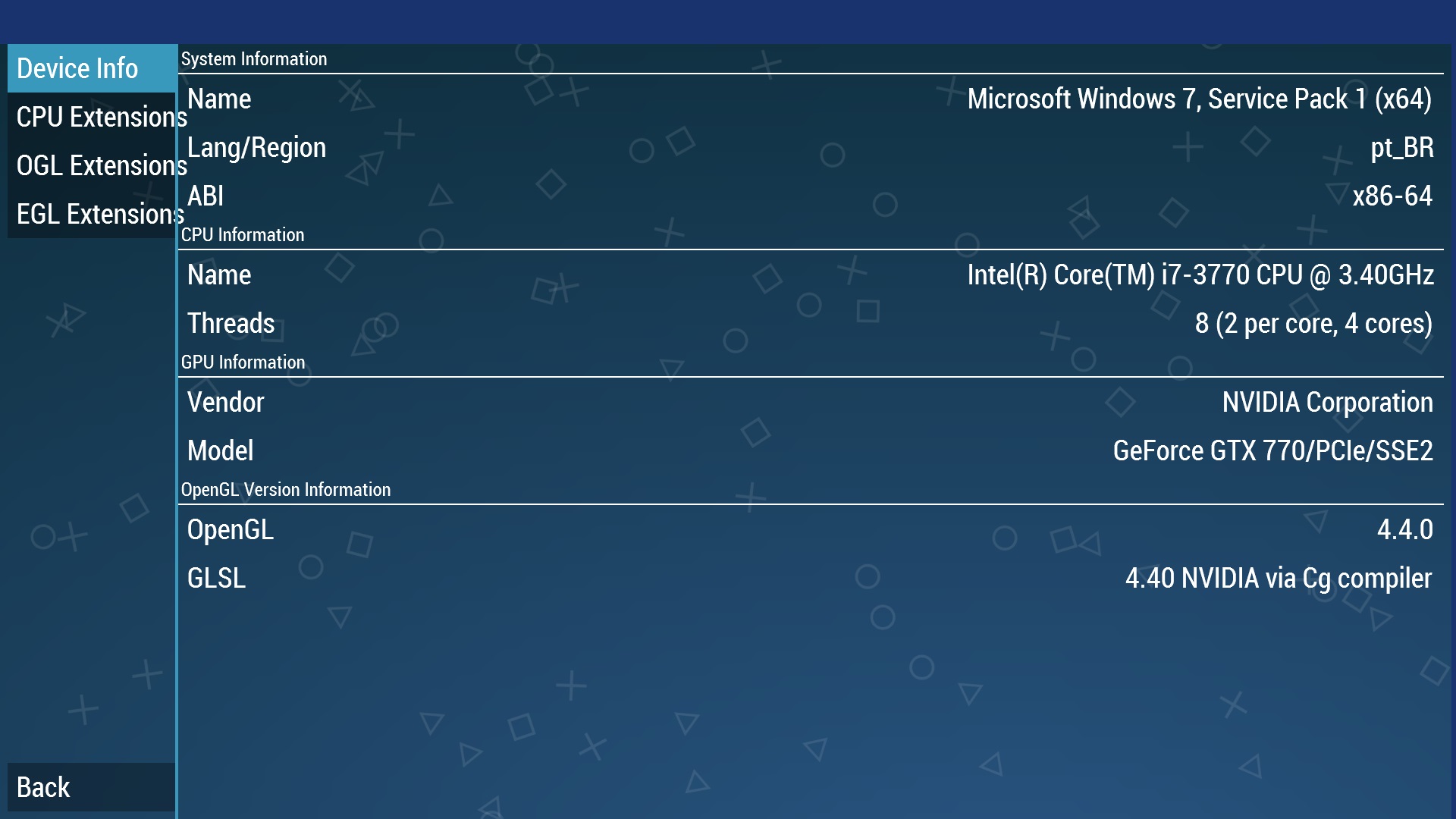Select the Device Info tab
The image size is (1456, 819).
click(91, 68)
